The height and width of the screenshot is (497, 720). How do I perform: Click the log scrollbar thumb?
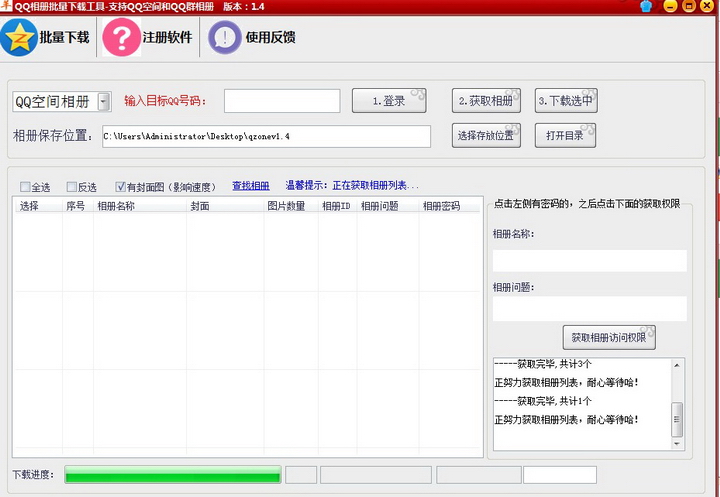click(x=677, y=419)
